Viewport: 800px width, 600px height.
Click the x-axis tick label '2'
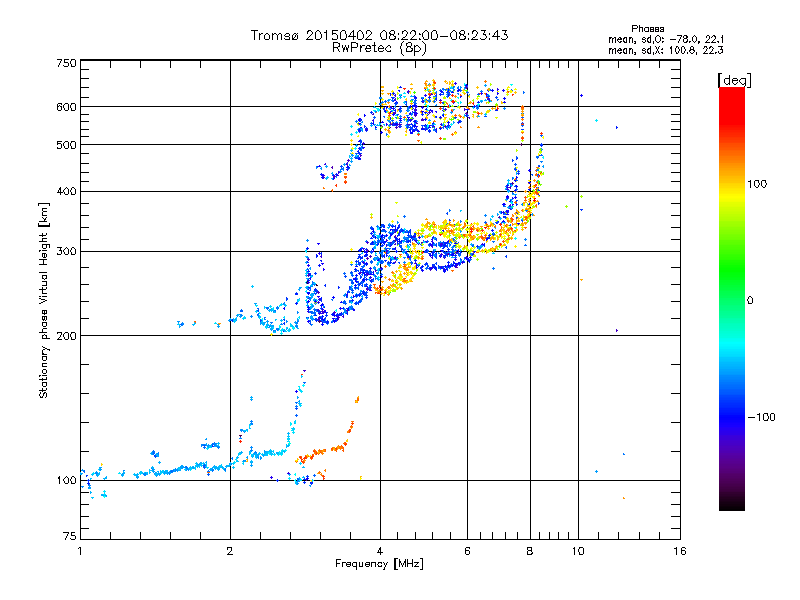pos(230,551)
